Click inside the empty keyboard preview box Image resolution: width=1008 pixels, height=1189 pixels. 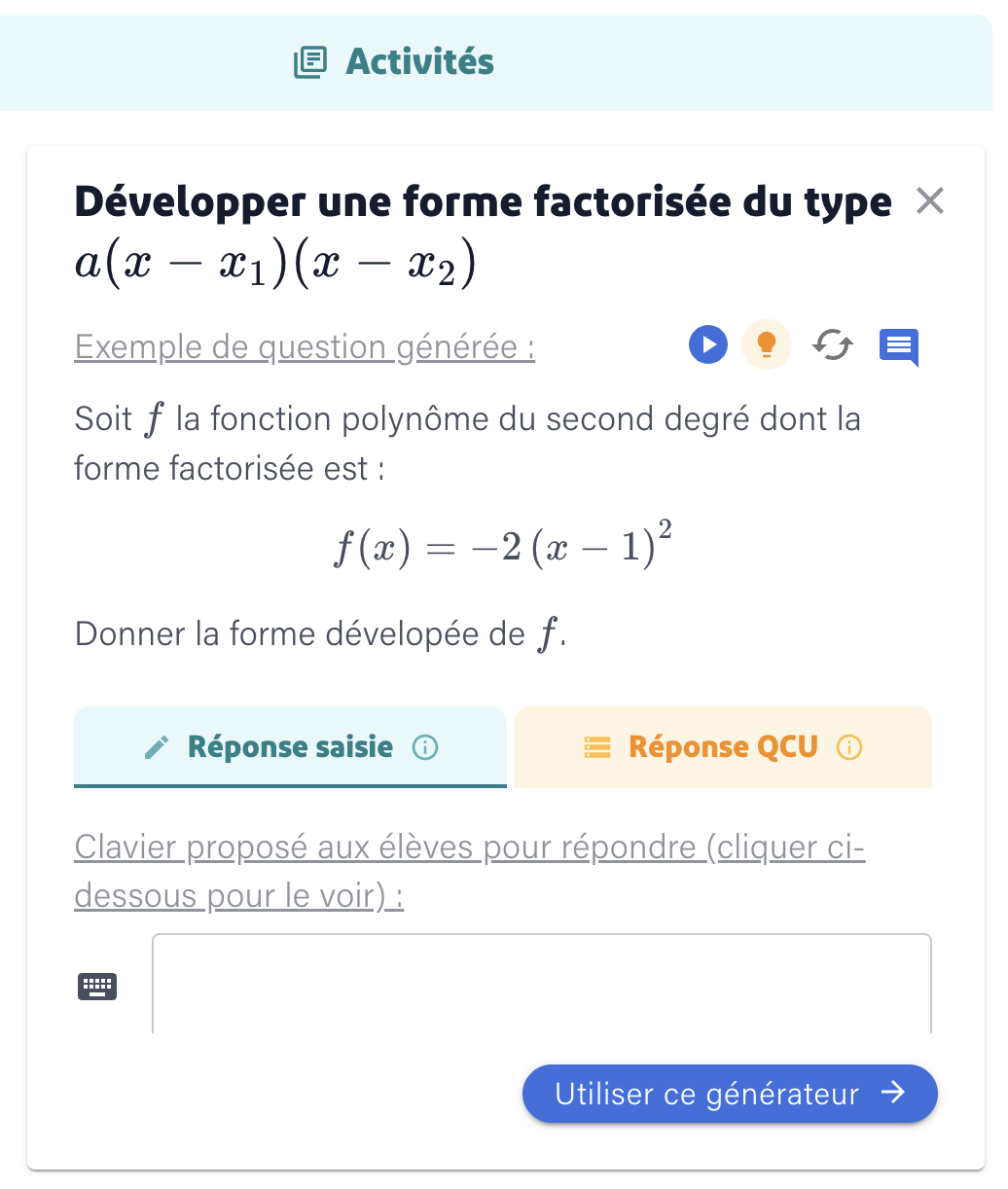click(x=541, y=983)
